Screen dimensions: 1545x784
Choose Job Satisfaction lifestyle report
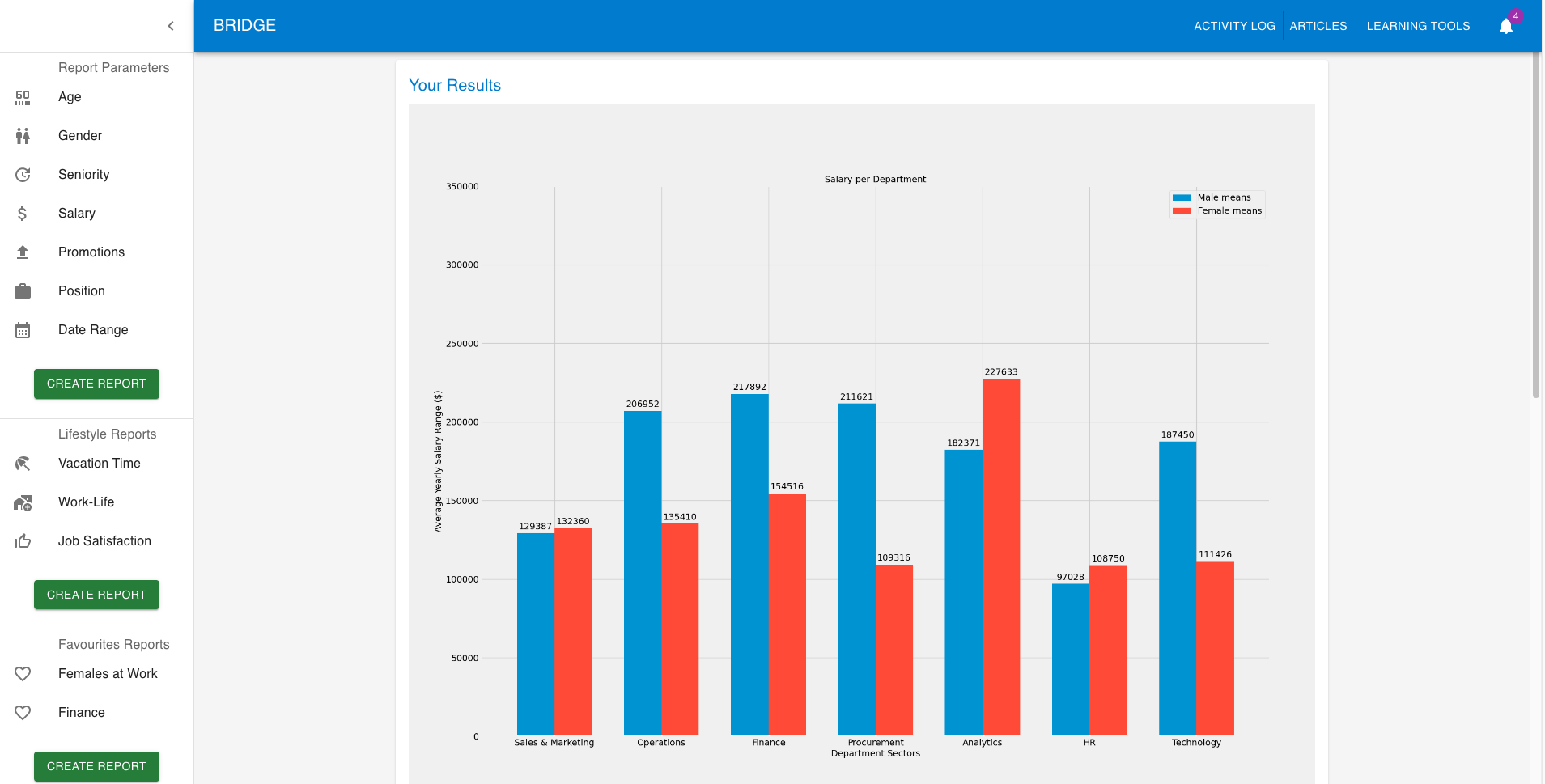click(x=97, y=541)
